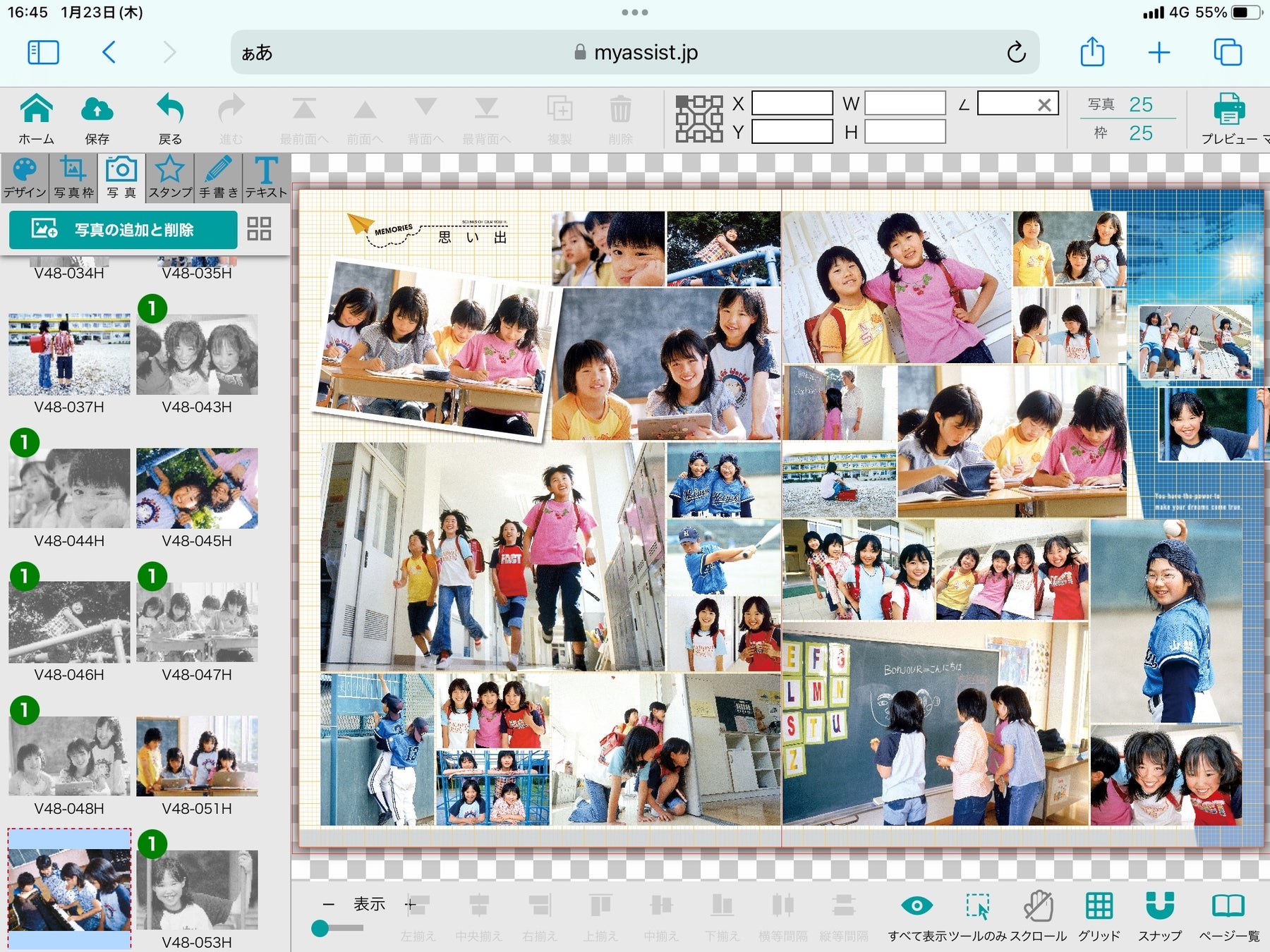Switch thumbnail panel to grid view icon
Screen dimensions: 1270x952
point(259,229)
